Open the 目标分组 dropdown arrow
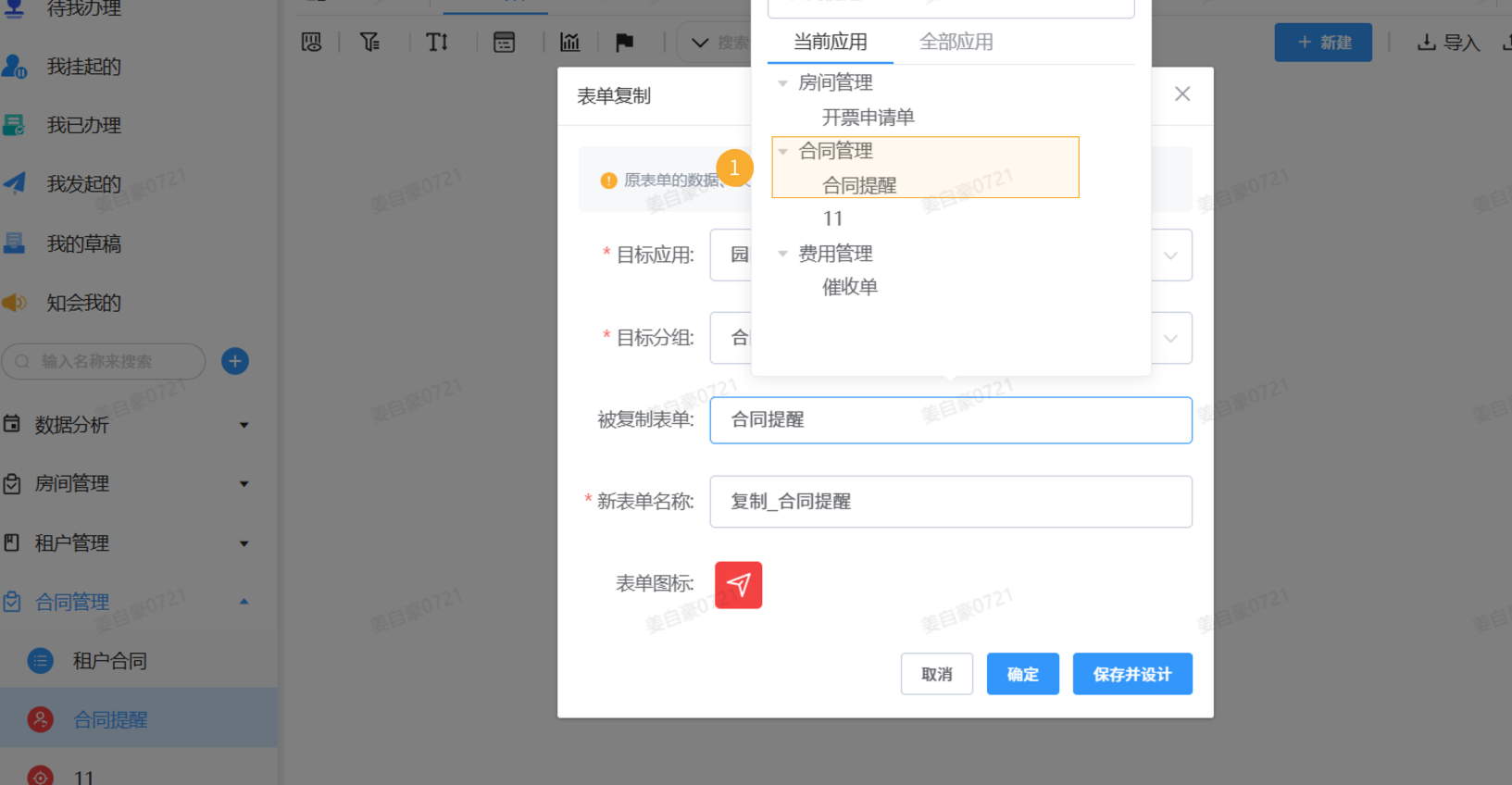This screenshot has width=1512, height=785. click(x=1170, y=339)
